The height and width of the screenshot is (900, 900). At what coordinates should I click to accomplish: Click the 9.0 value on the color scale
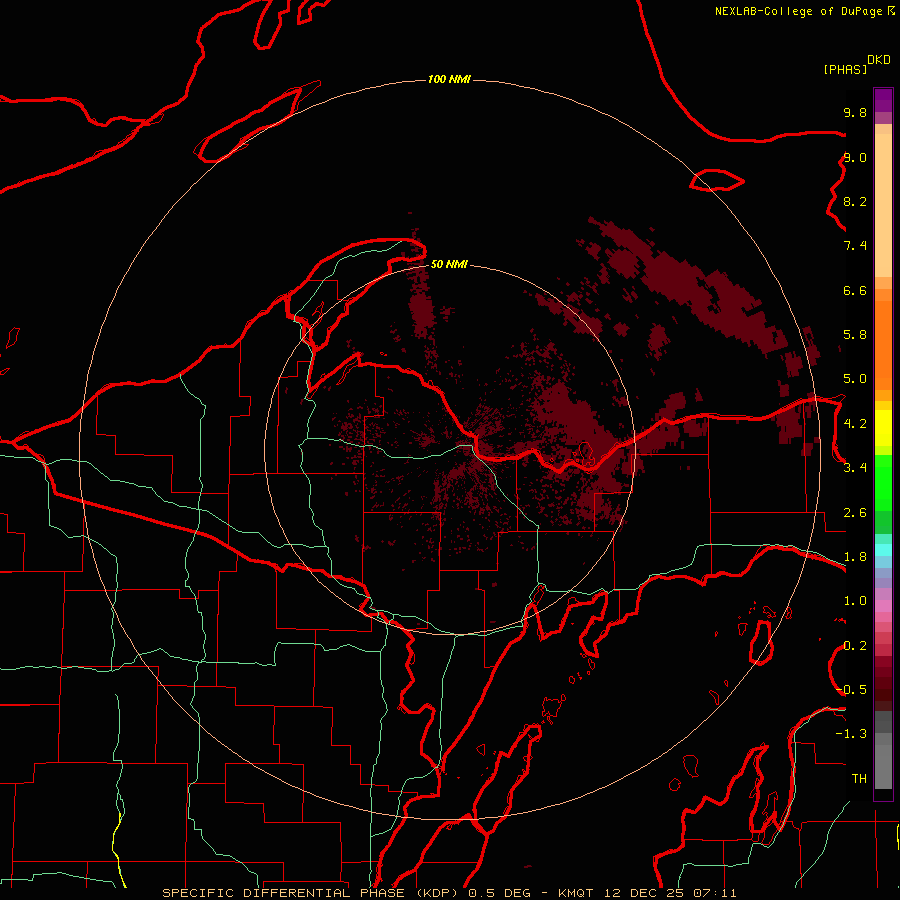coord(855,157)
